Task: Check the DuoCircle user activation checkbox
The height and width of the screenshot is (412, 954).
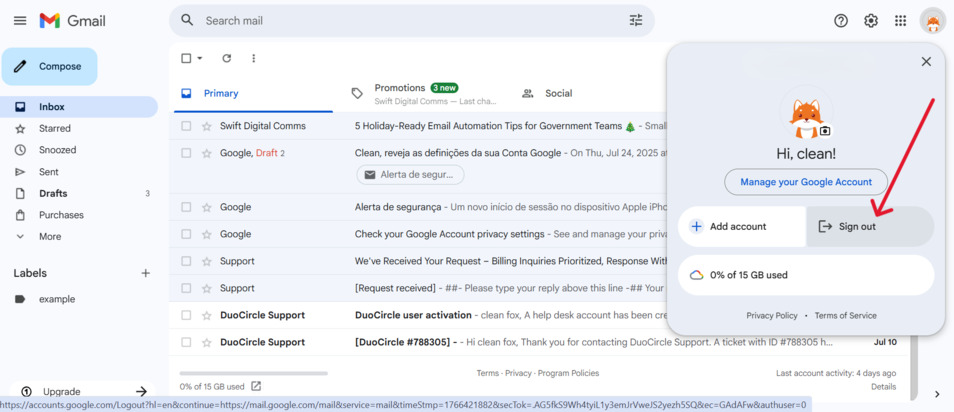Action: [x=186, y=315]
